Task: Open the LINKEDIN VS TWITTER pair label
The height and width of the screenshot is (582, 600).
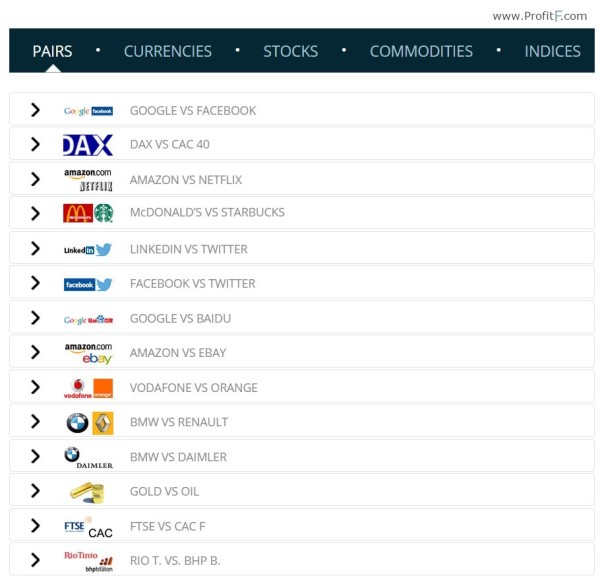Action: coord(189,249)
